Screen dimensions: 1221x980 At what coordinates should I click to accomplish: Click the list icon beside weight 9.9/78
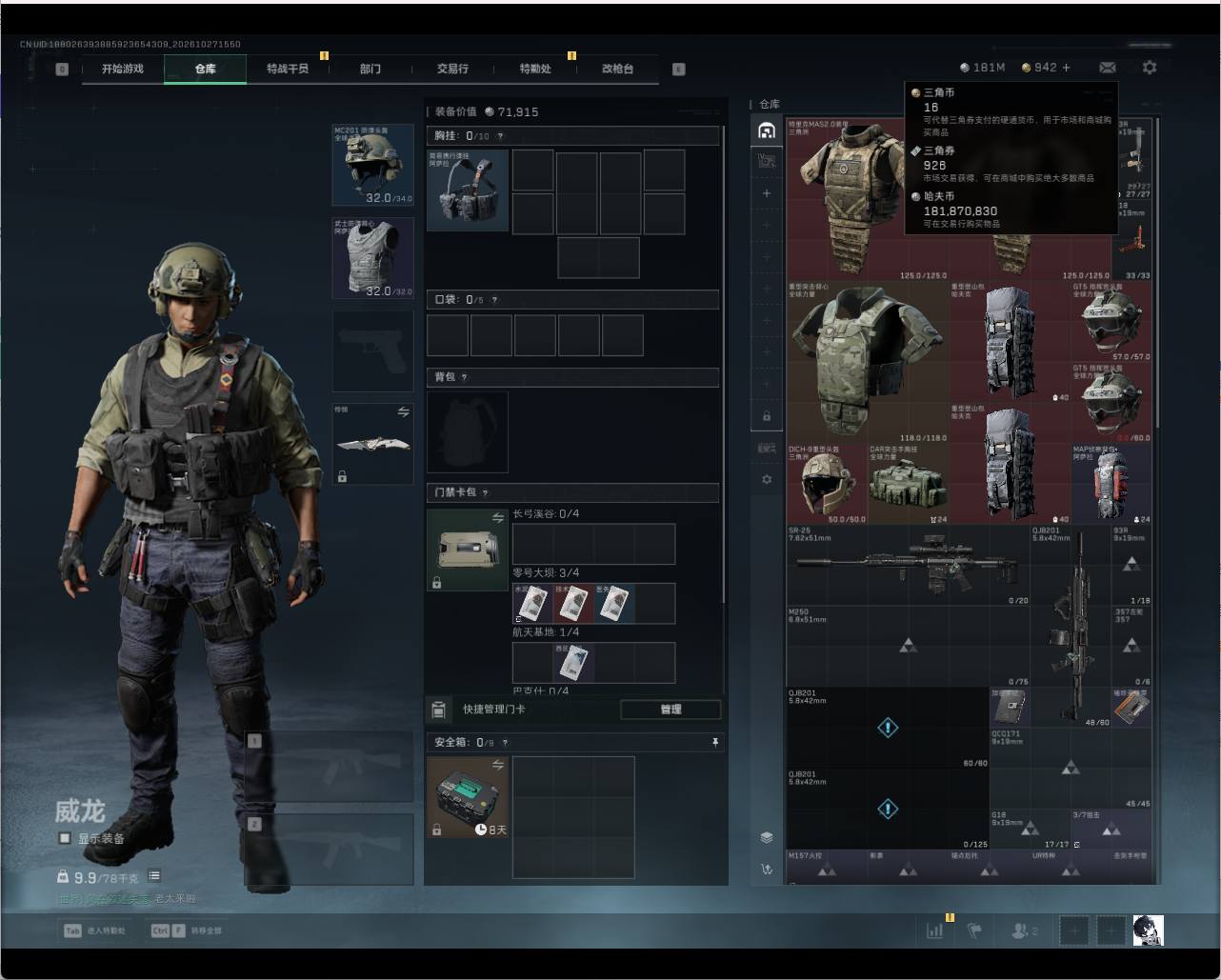click(154, 876)
